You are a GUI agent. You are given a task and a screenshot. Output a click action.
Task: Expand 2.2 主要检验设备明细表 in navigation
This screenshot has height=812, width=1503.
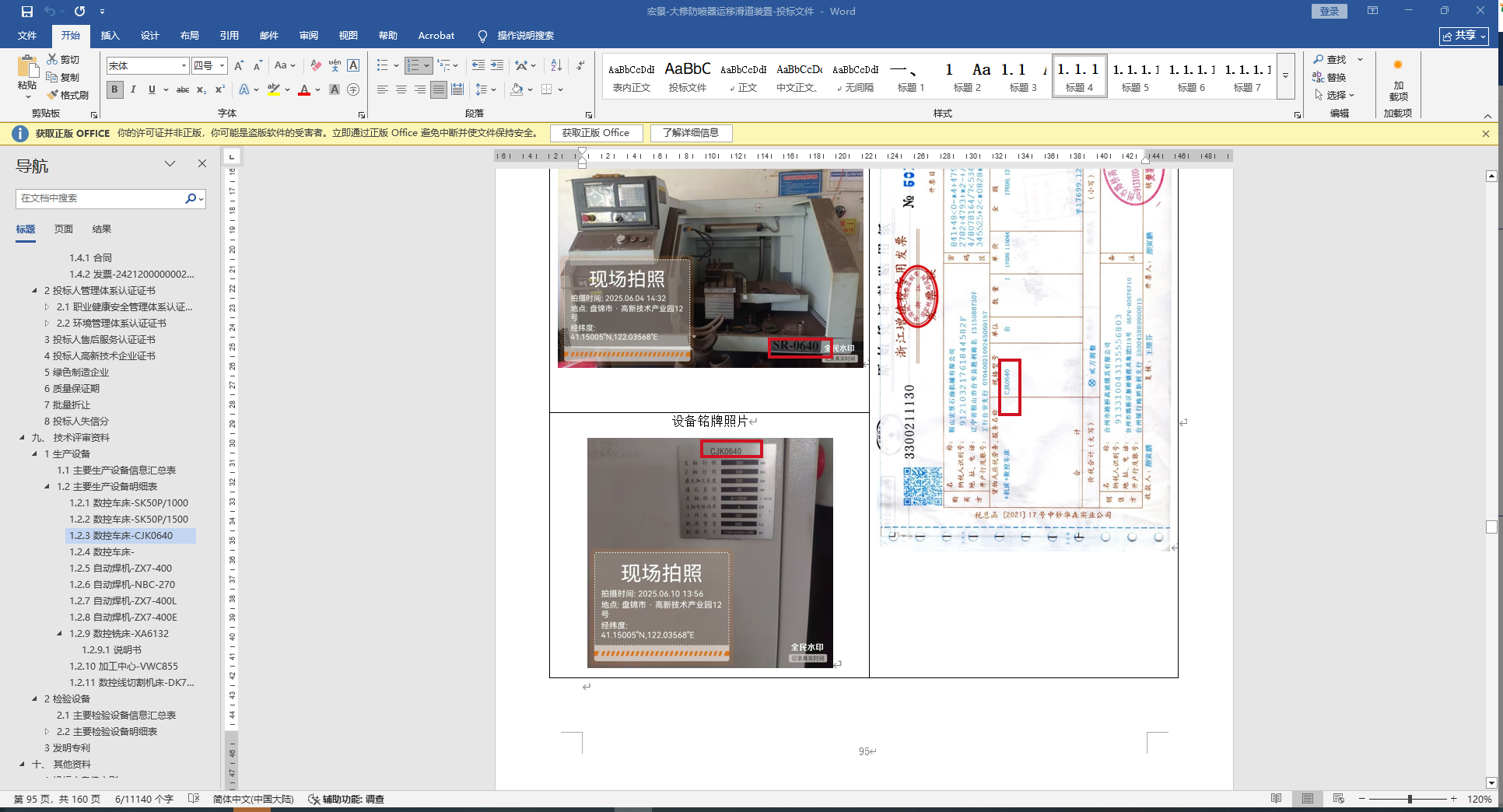[x=47, y=732]
